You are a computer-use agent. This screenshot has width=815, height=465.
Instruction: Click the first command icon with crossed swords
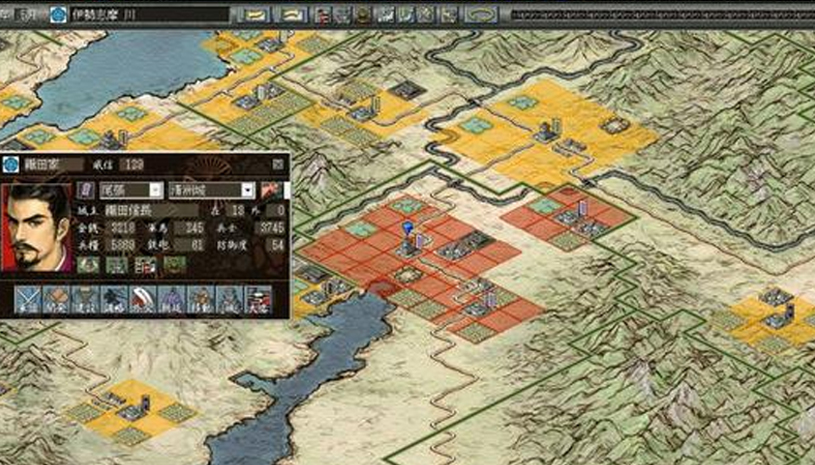[28, 298]
